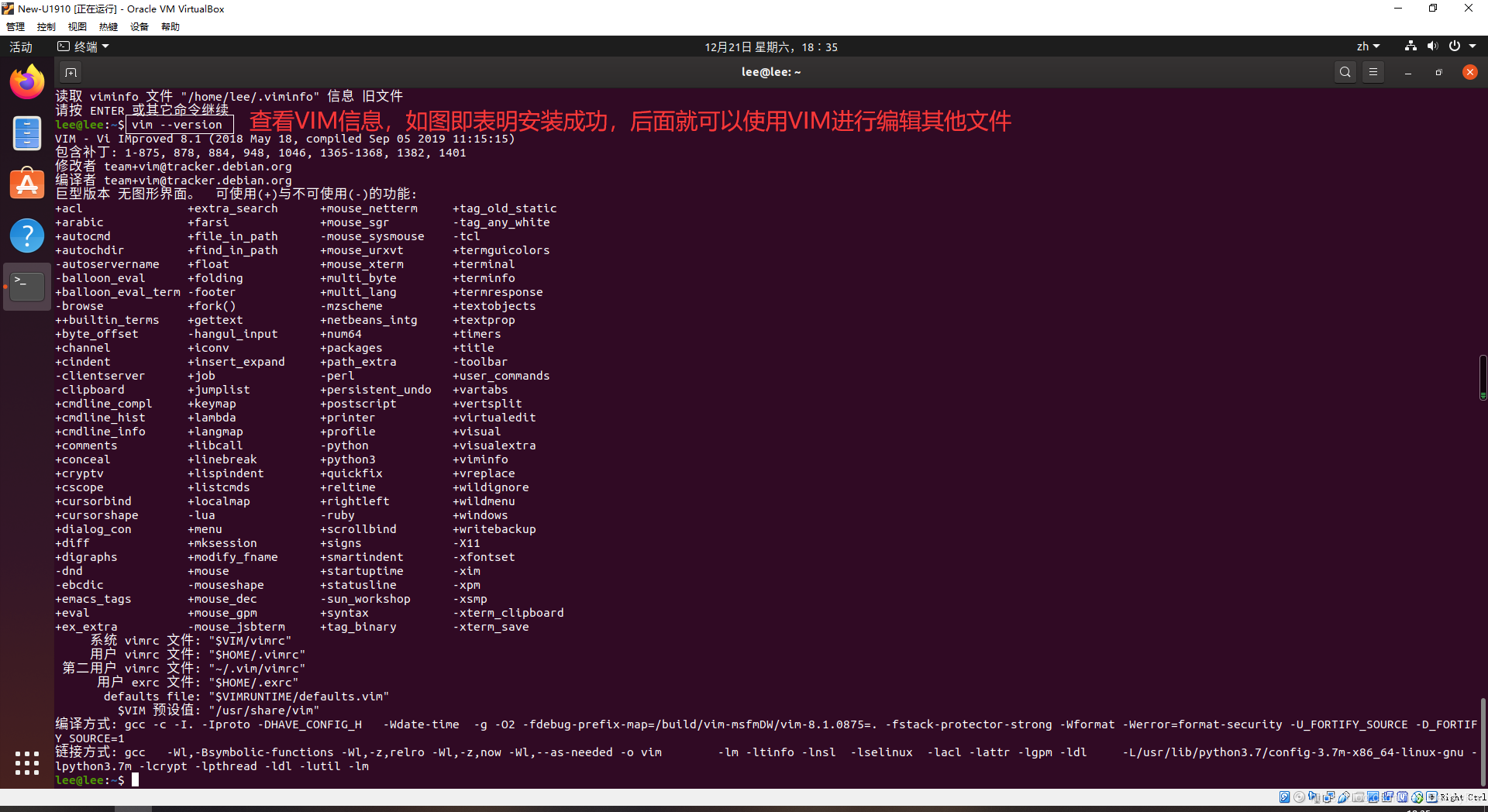Click the "/usr/share/vim" path text
Viewport: 1488px width, 812px height.
[263, 710]
